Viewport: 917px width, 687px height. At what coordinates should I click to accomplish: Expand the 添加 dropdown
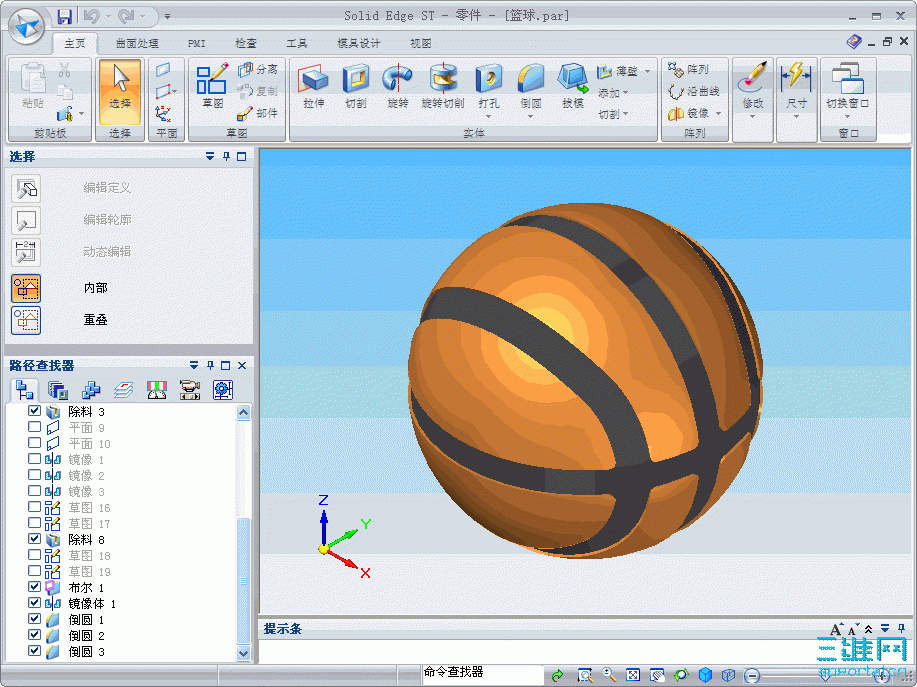coord(612,93)
